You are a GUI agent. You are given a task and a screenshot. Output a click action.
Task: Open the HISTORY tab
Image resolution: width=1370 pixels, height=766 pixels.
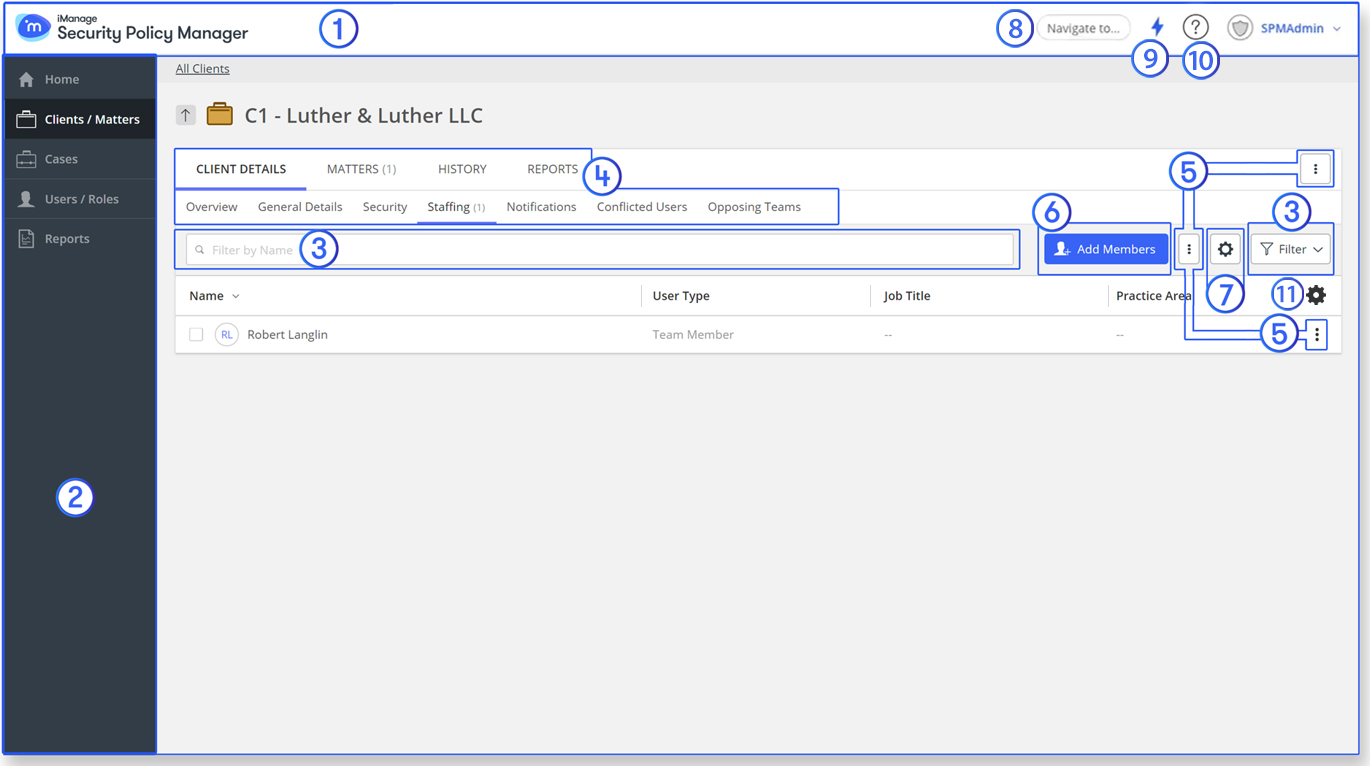pyautogui.click(x=462, y=169)
